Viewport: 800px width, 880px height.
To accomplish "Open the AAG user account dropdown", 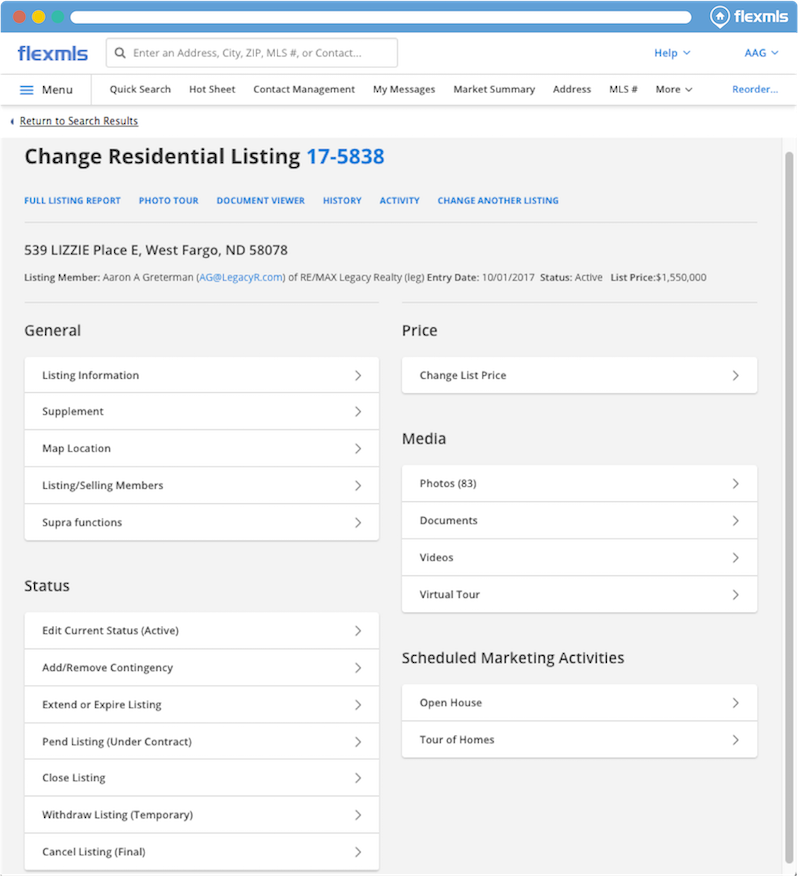I will [761, 53].
